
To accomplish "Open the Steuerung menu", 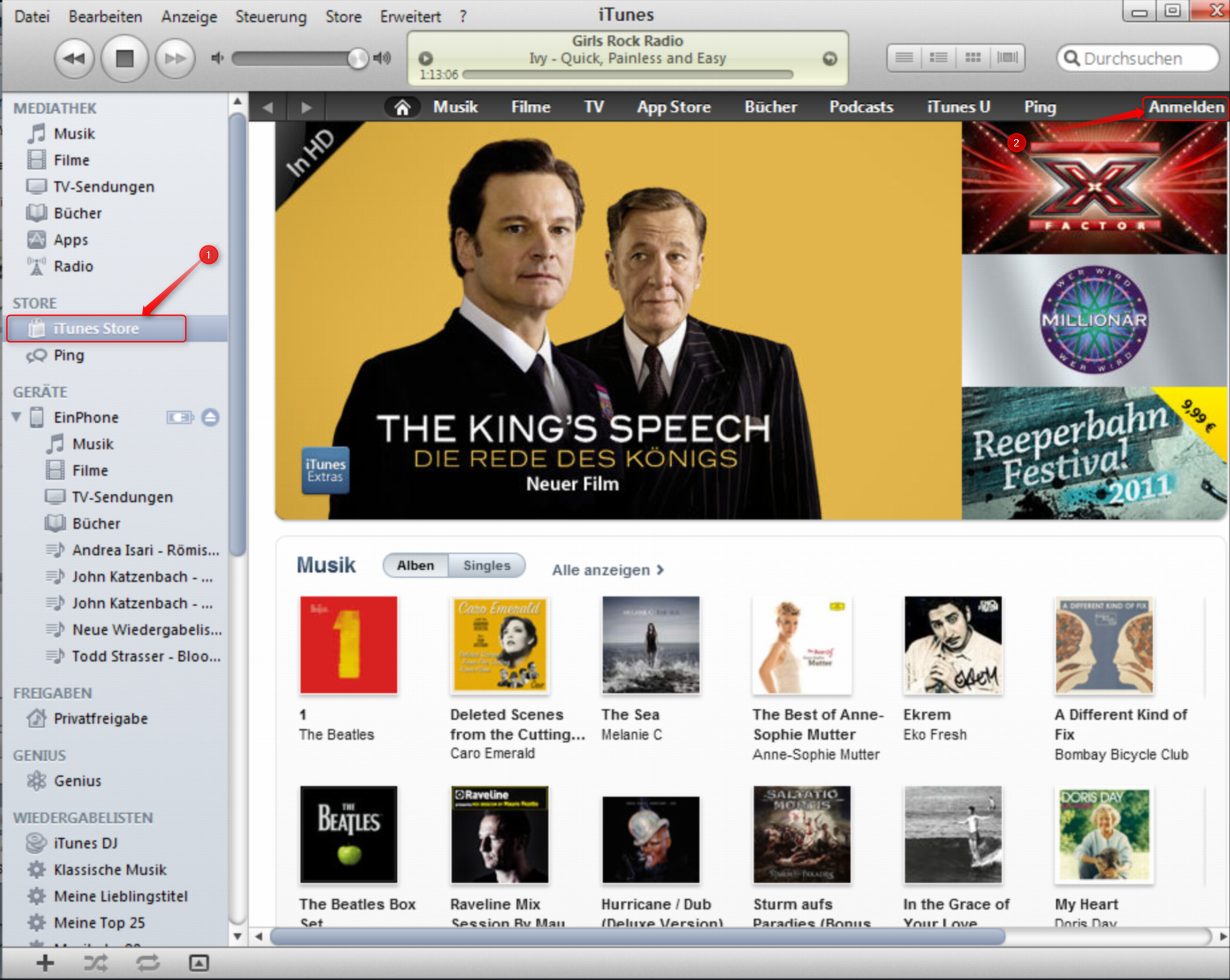I will tap(271, 17).
